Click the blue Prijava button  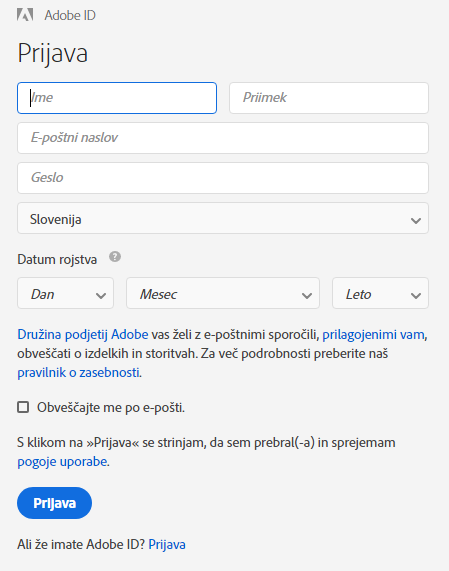[54, 503]
